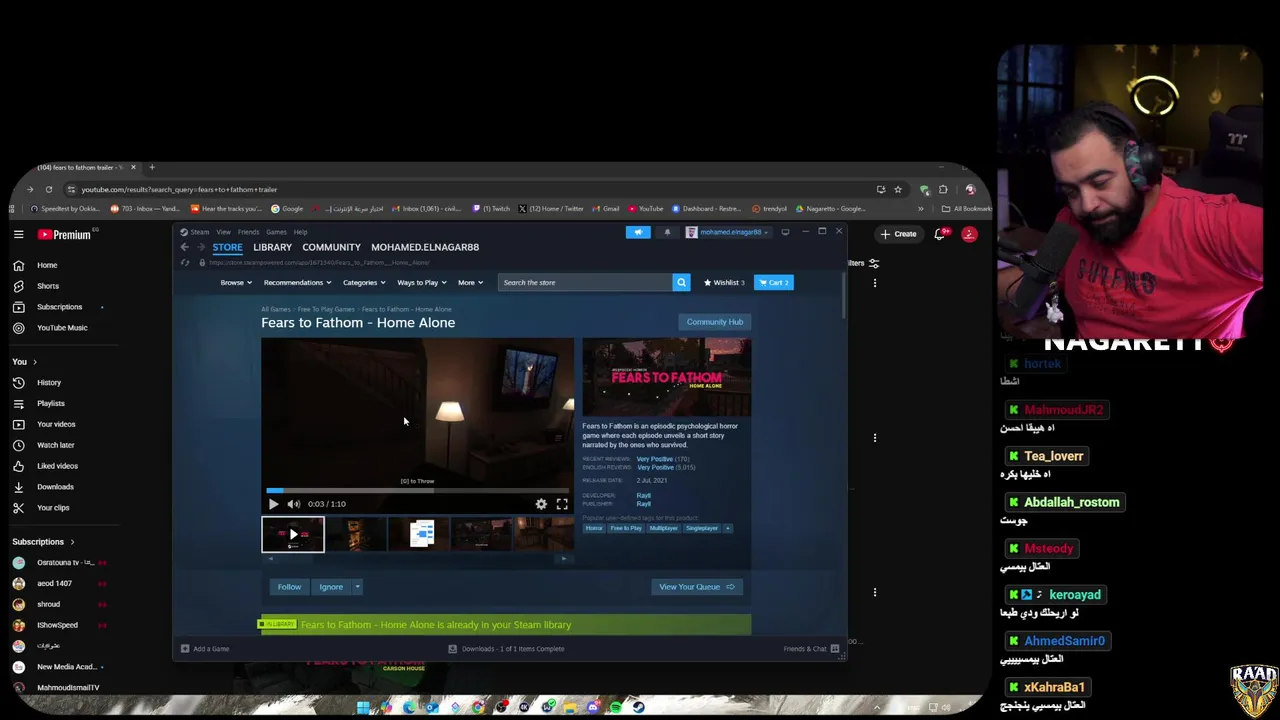This screenshot has width=1280, height=720.
Task: Open the Steam menu in Steam
Action: pyautogui.click(x=200, y=232)
